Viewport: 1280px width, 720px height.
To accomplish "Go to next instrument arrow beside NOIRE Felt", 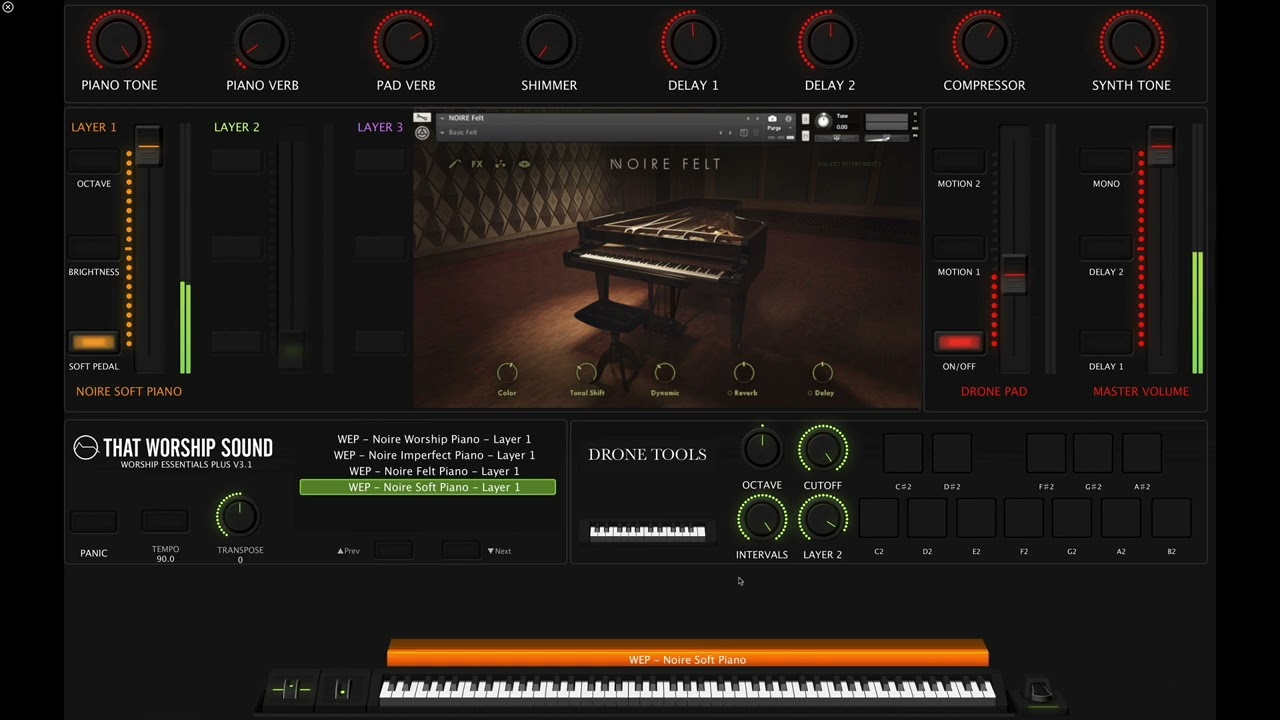I will [x=757, y=118].
